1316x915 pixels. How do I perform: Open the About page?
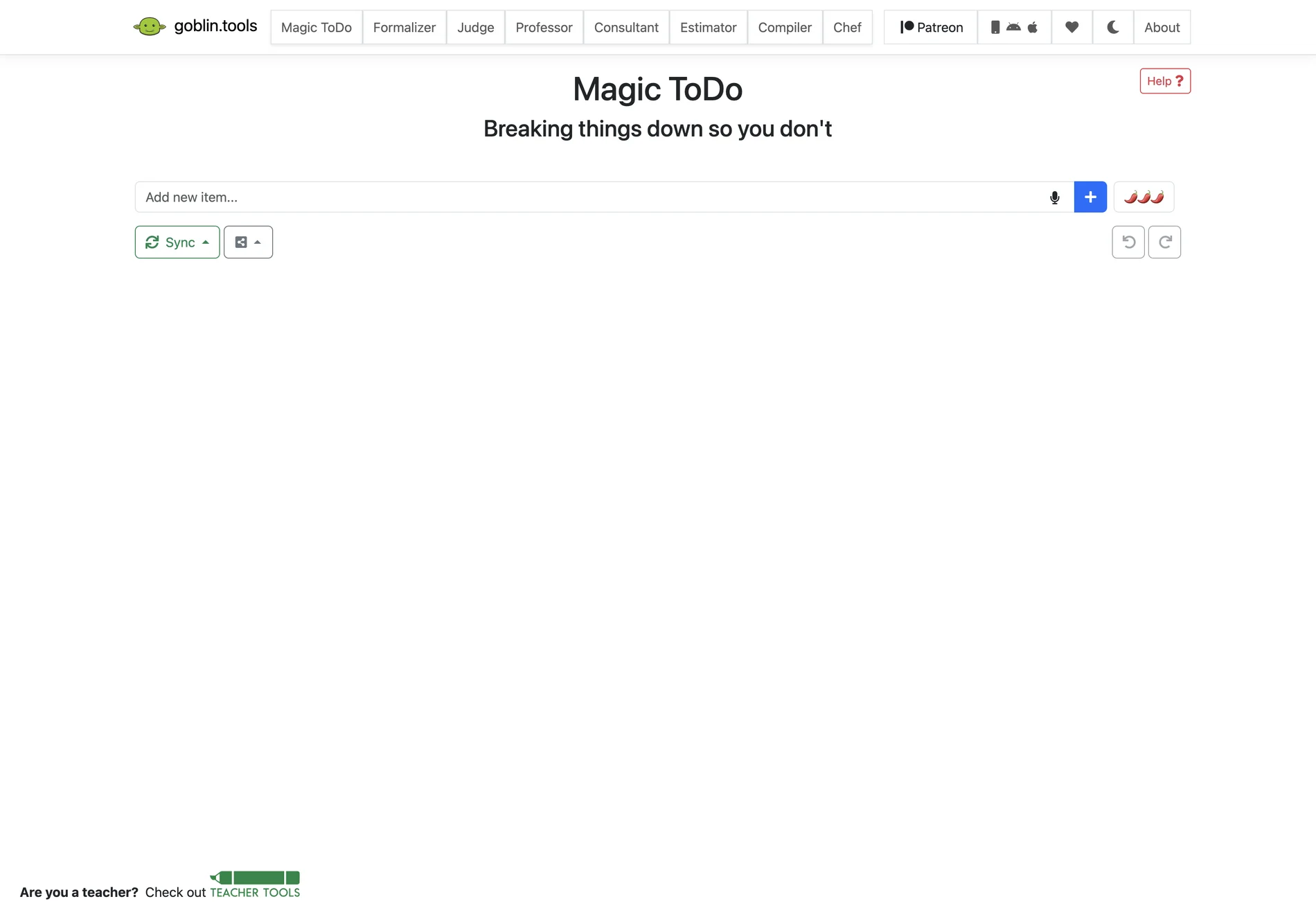point(1162,27)
